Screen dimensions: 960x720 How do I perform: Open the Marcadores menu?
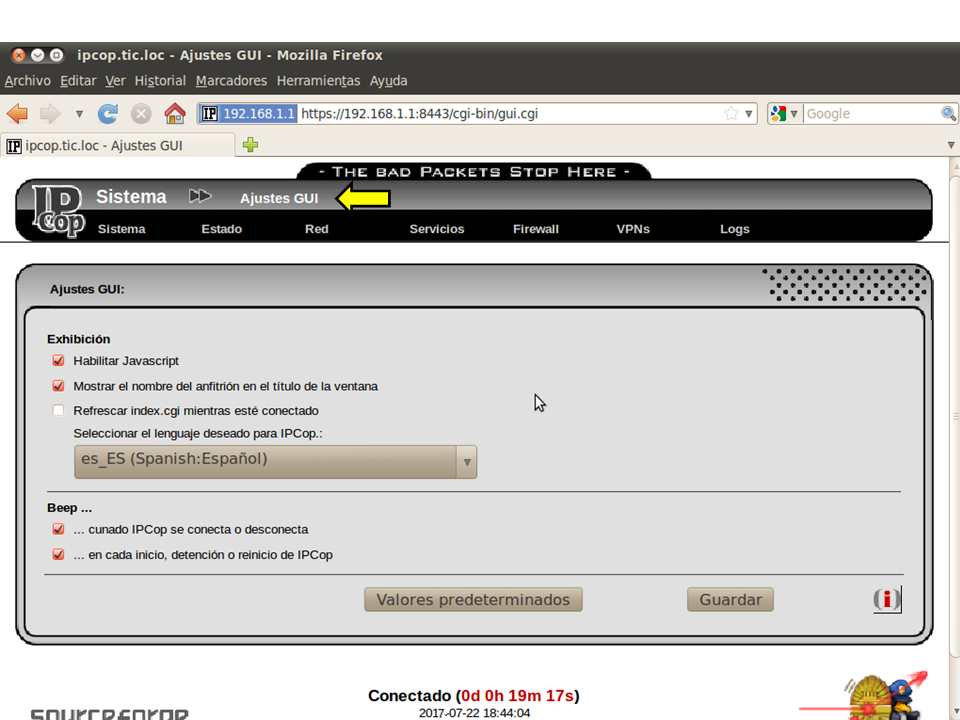(x=231, y=81)
